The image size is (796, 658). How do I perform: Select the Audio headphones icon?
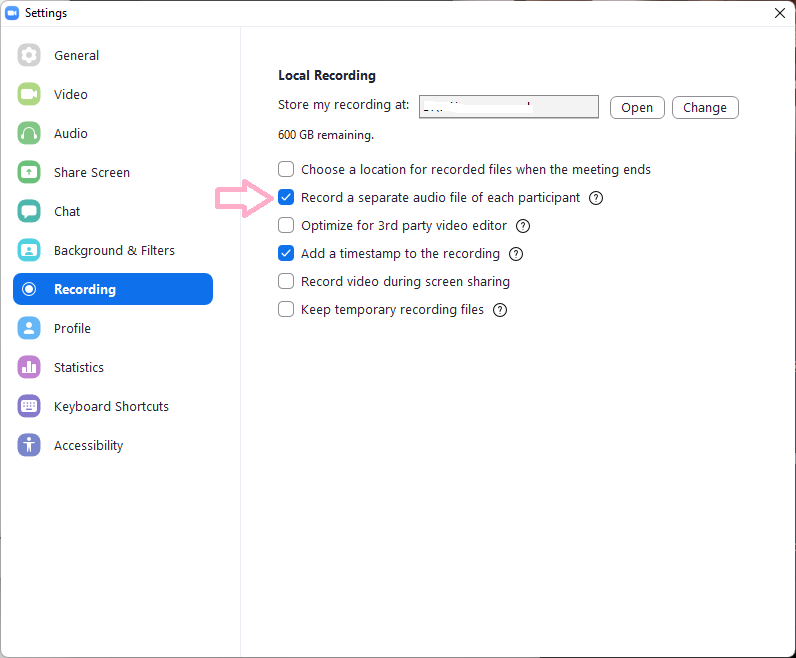tap(29, 134)
